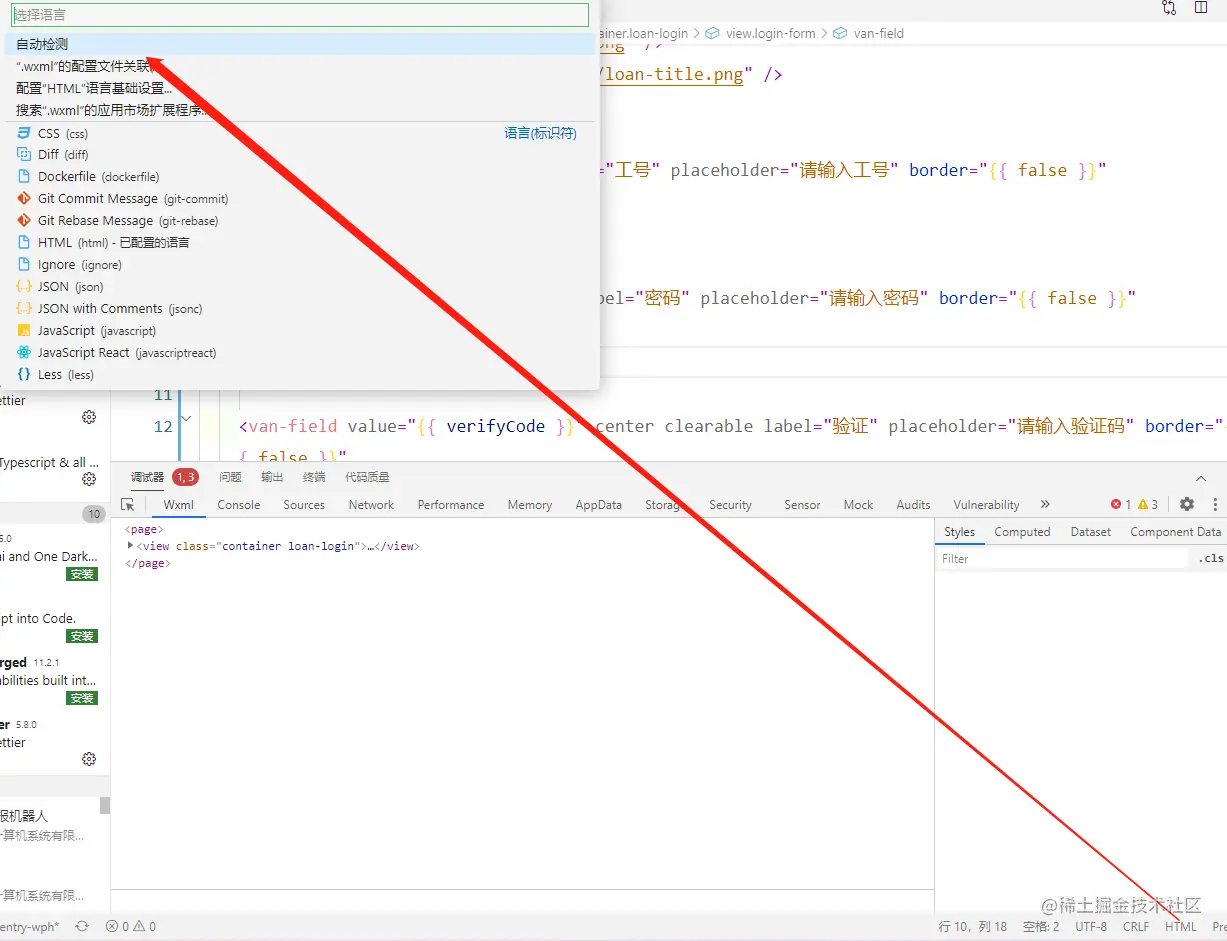Switch to the Console devtools tab
The image size is (1227, 941).
tap(239, 505)
